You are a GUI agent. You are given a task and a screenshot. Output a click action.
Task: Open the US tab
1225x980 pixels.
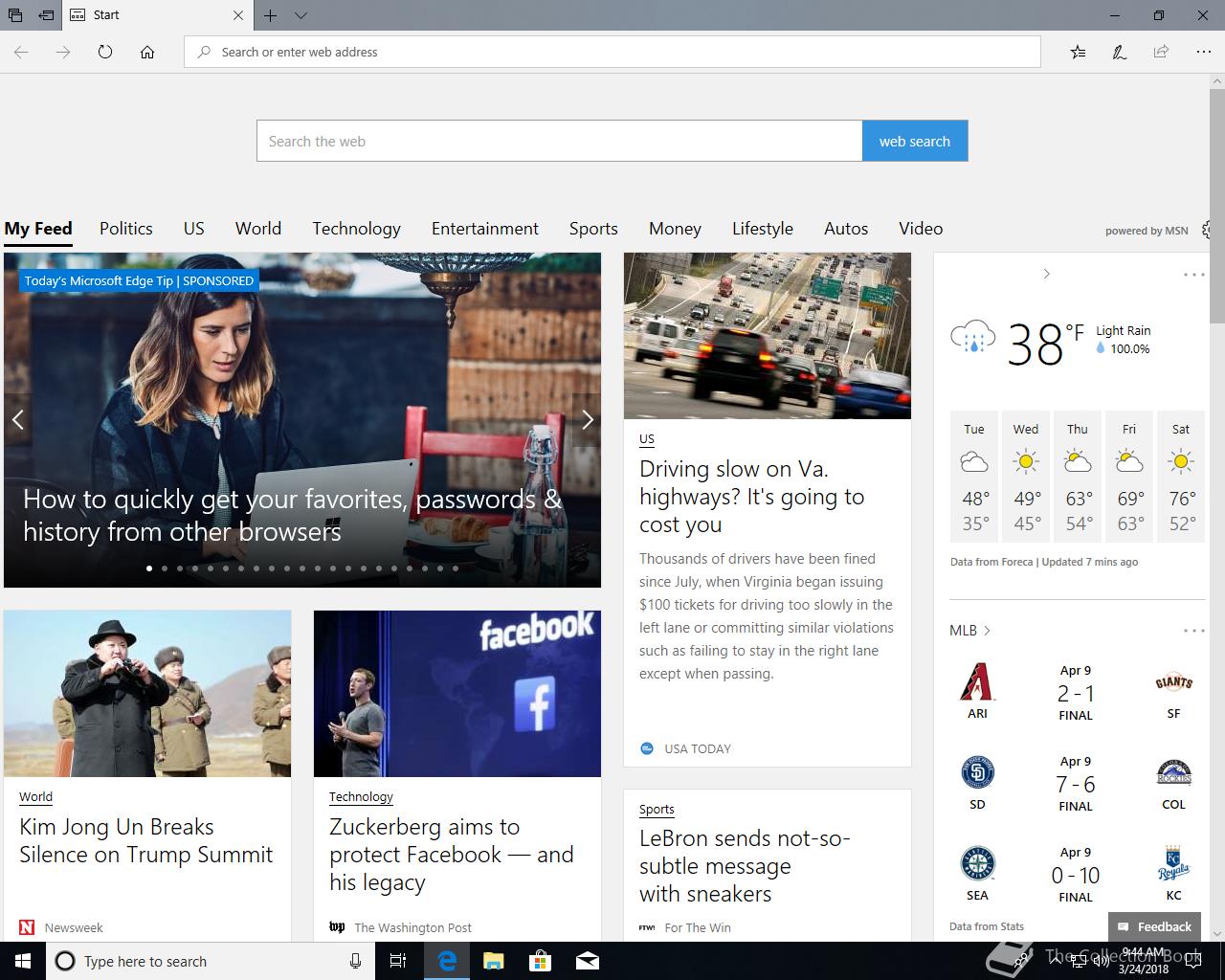pyautogui.click(x=194, y=229)
